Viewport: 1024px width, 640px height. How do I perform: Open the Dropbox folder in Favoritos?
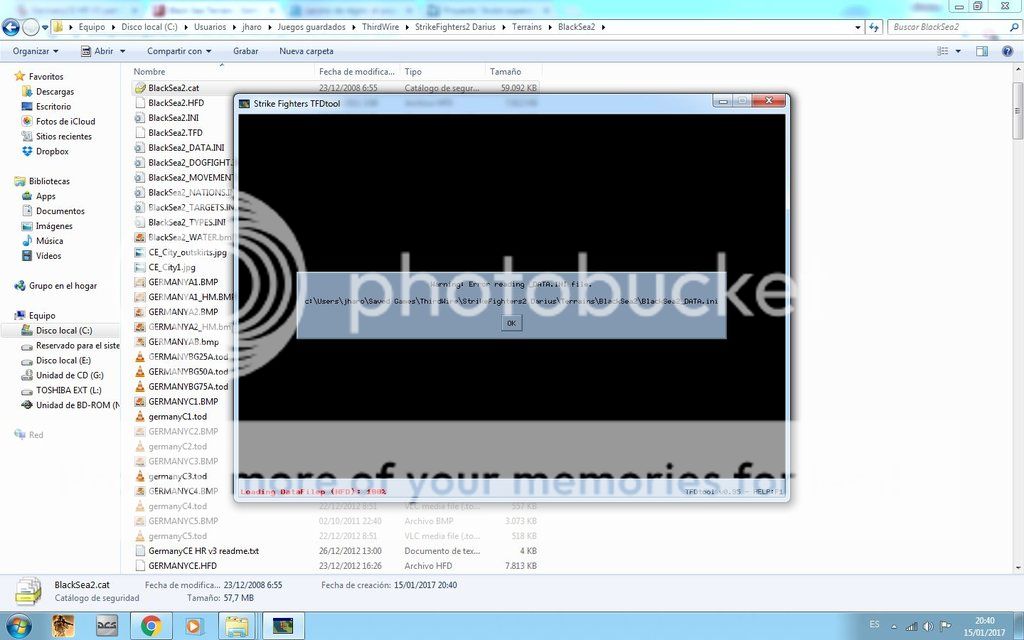[x=52, y=152]
